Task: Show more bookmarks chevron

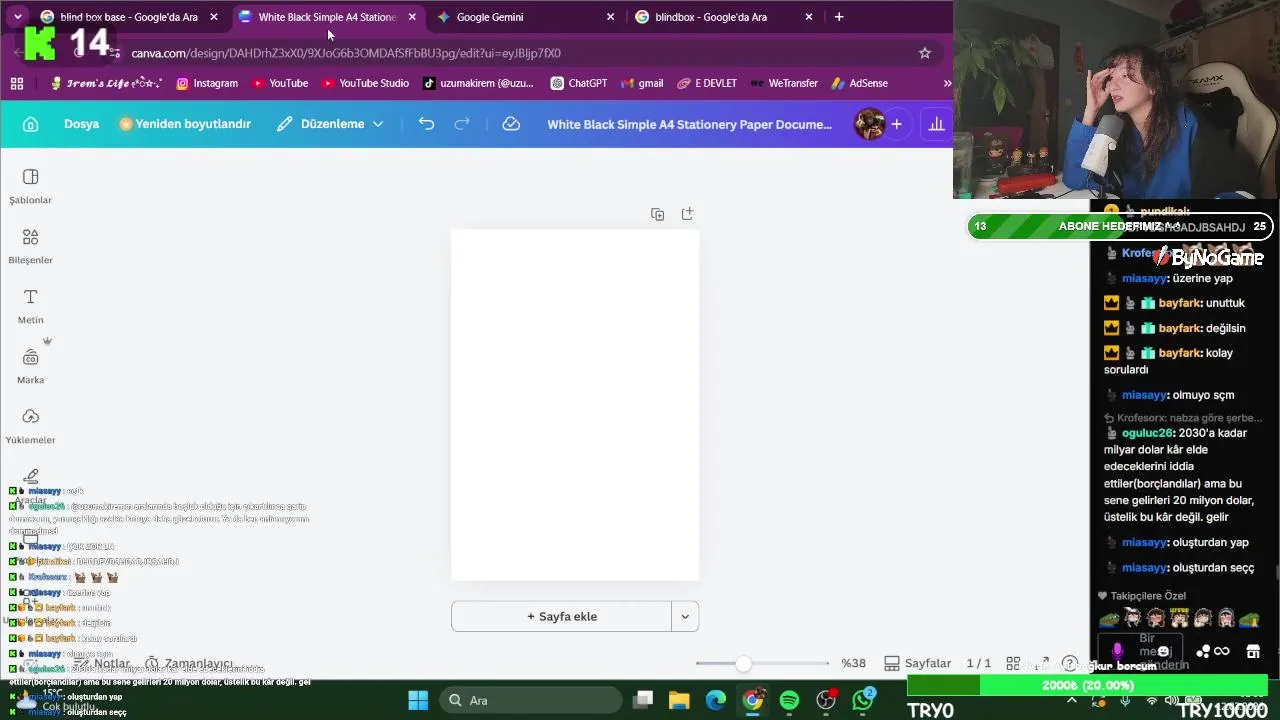Action: tap(947, 83)
